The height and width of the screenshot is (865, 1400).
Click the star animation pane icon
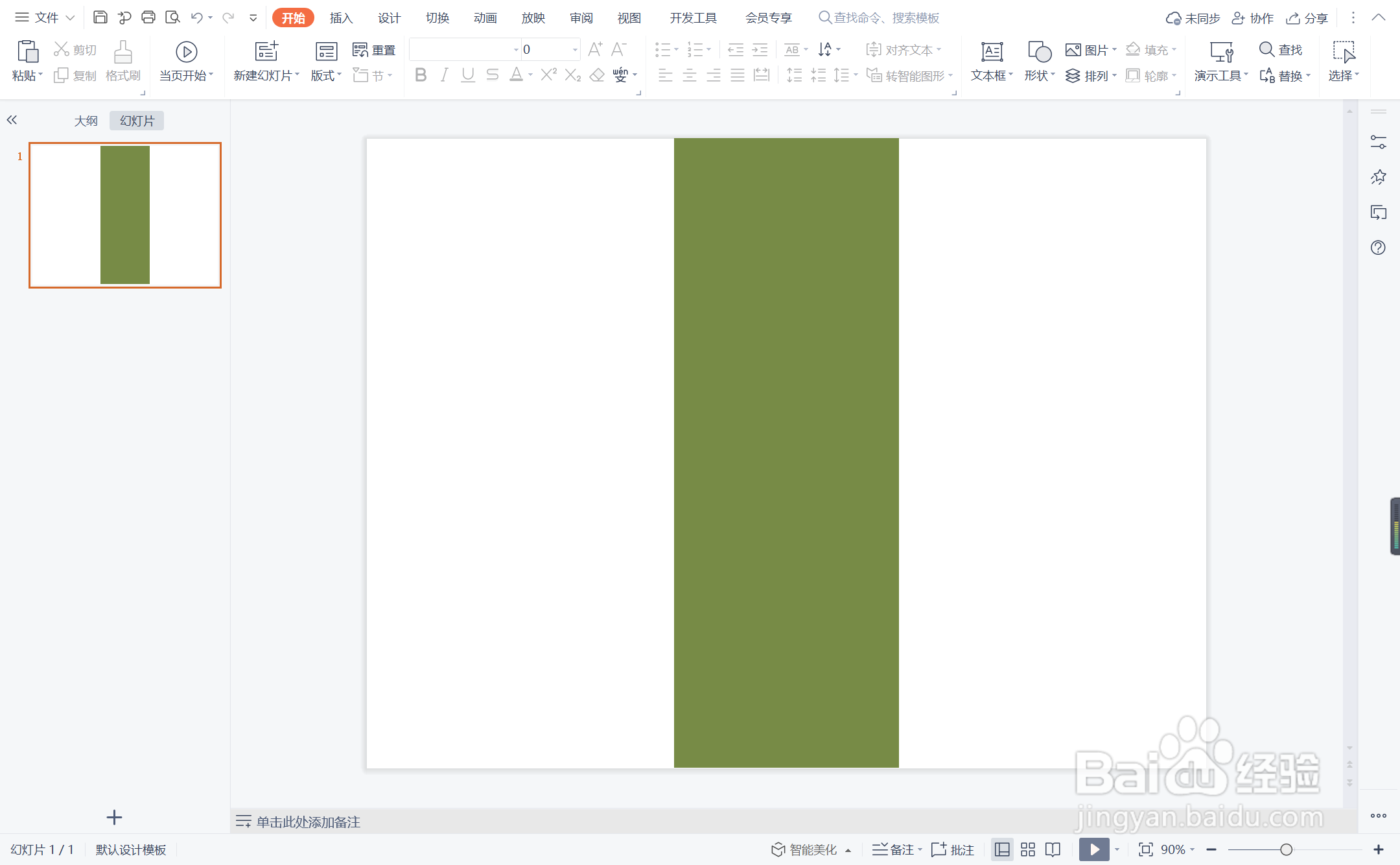click(x=1379, y=177)
